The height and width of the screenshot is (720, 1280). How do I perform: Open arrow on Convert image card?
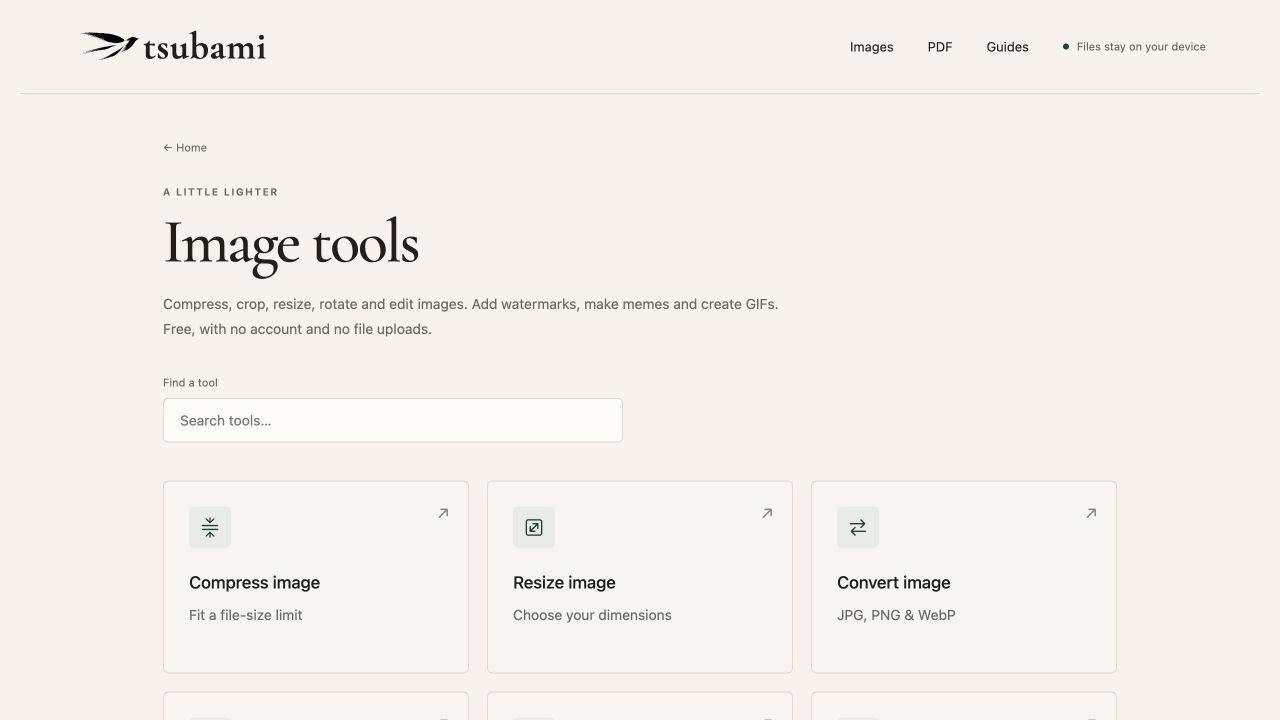point(1091,513)
